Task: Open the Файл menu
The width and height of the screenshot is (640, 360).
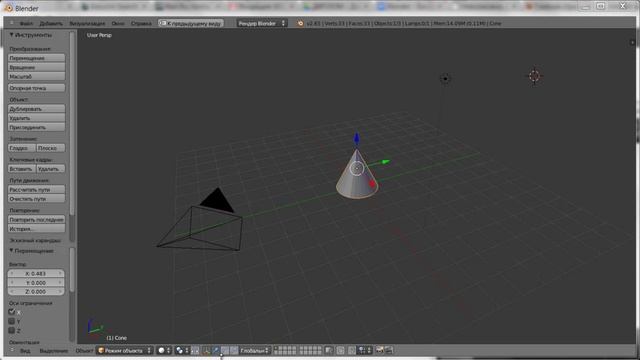Action: click(26, 23)
